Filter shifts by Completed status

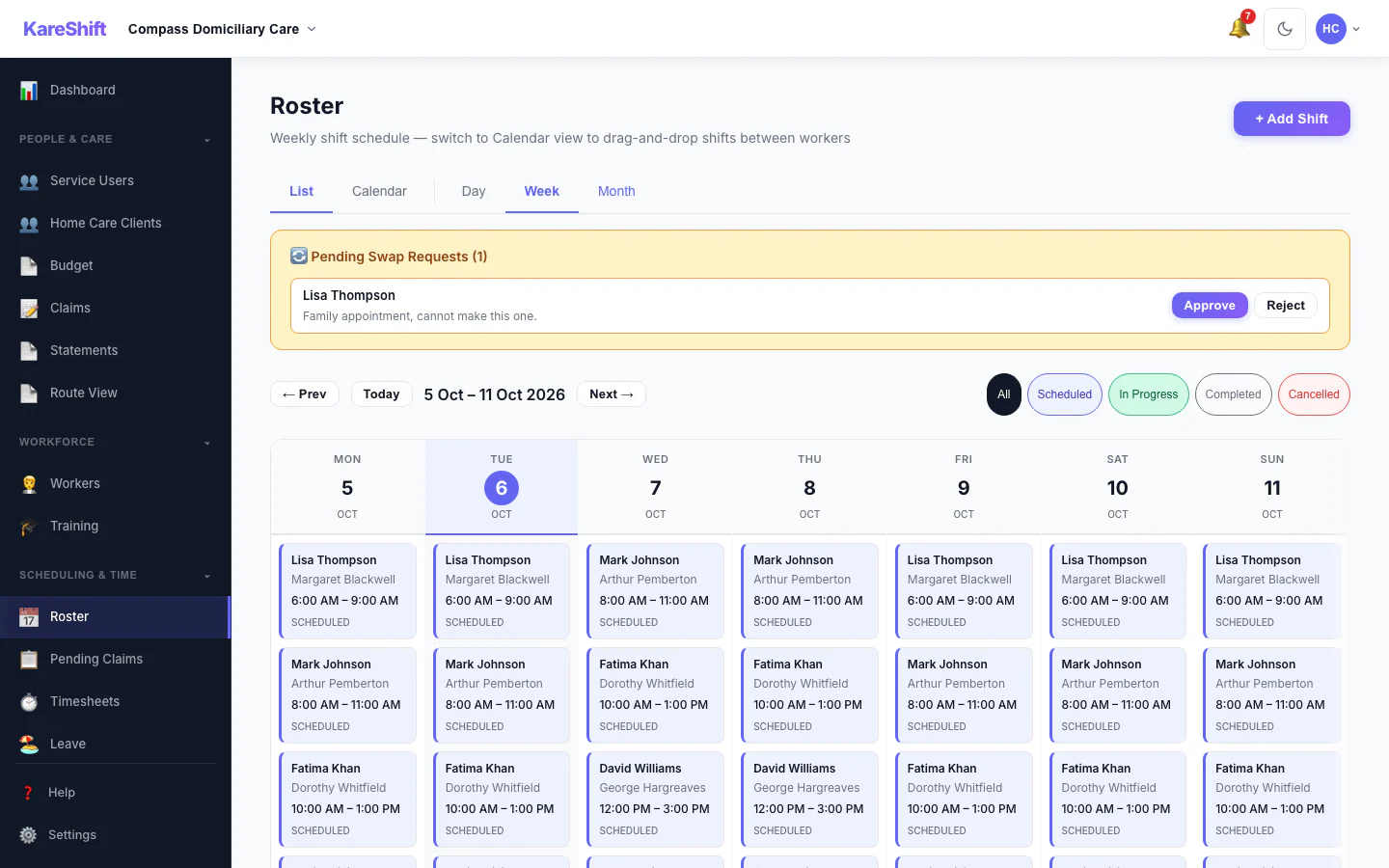tap(1233, 394)
